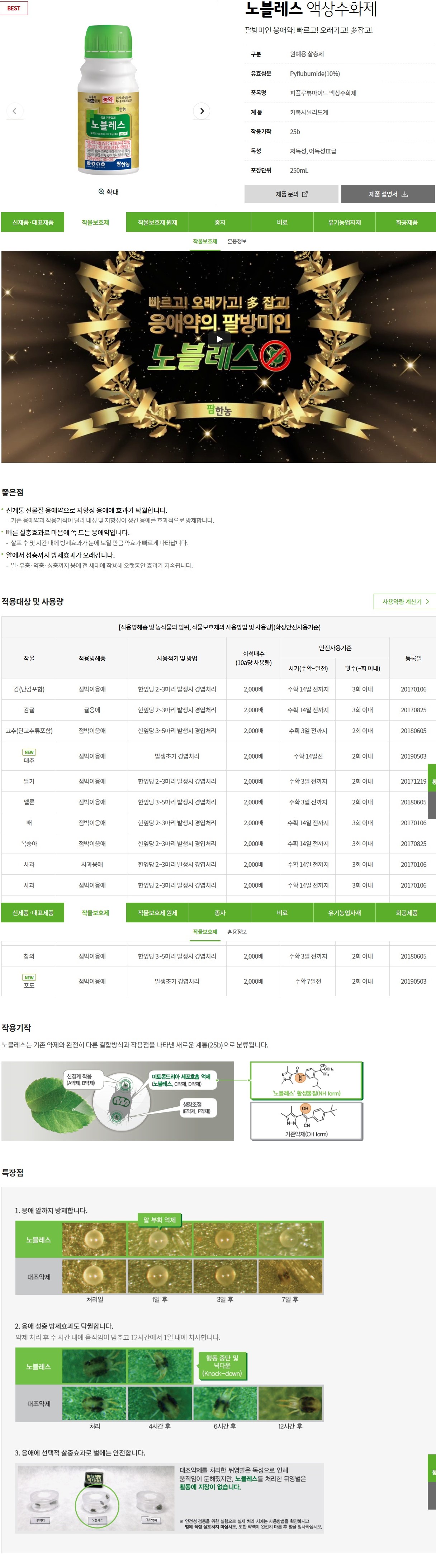Show the next product image with right arrow
The image size is (436, 1568).
[202, 111]
